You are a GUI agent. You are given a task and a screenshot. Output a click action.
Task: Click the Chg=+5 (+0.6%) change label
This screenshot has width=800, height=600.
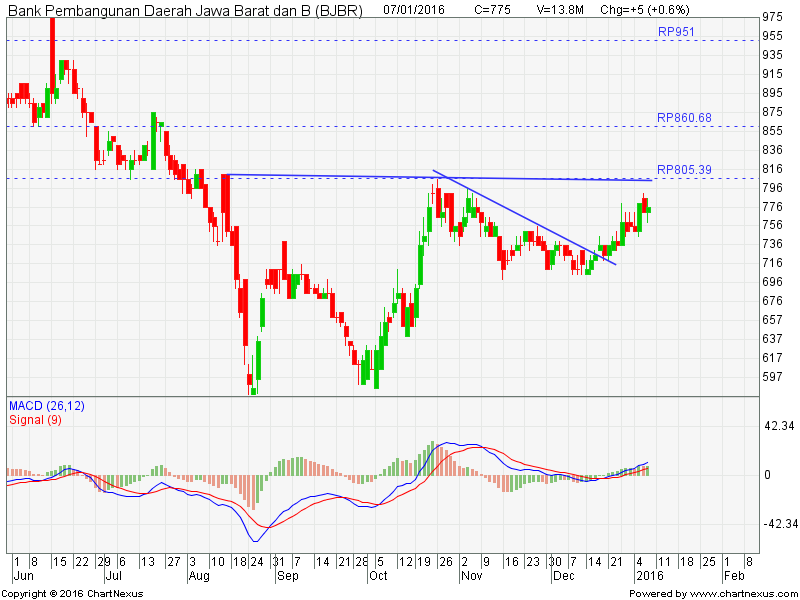pyautogui.click(x=644, y=9)
